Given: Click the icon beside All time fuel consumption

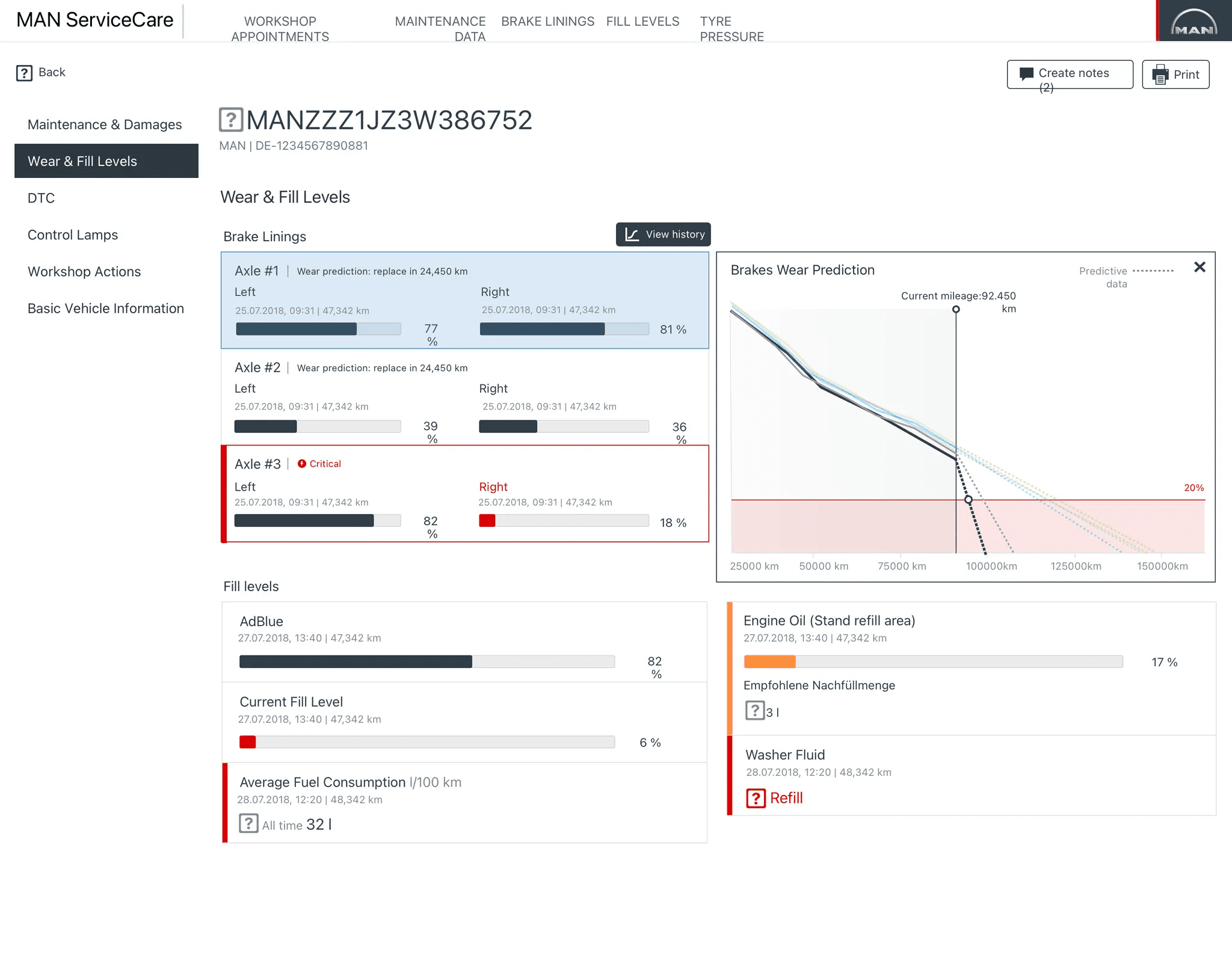Looking at the screenshot, I should click(x=248, y=823).
